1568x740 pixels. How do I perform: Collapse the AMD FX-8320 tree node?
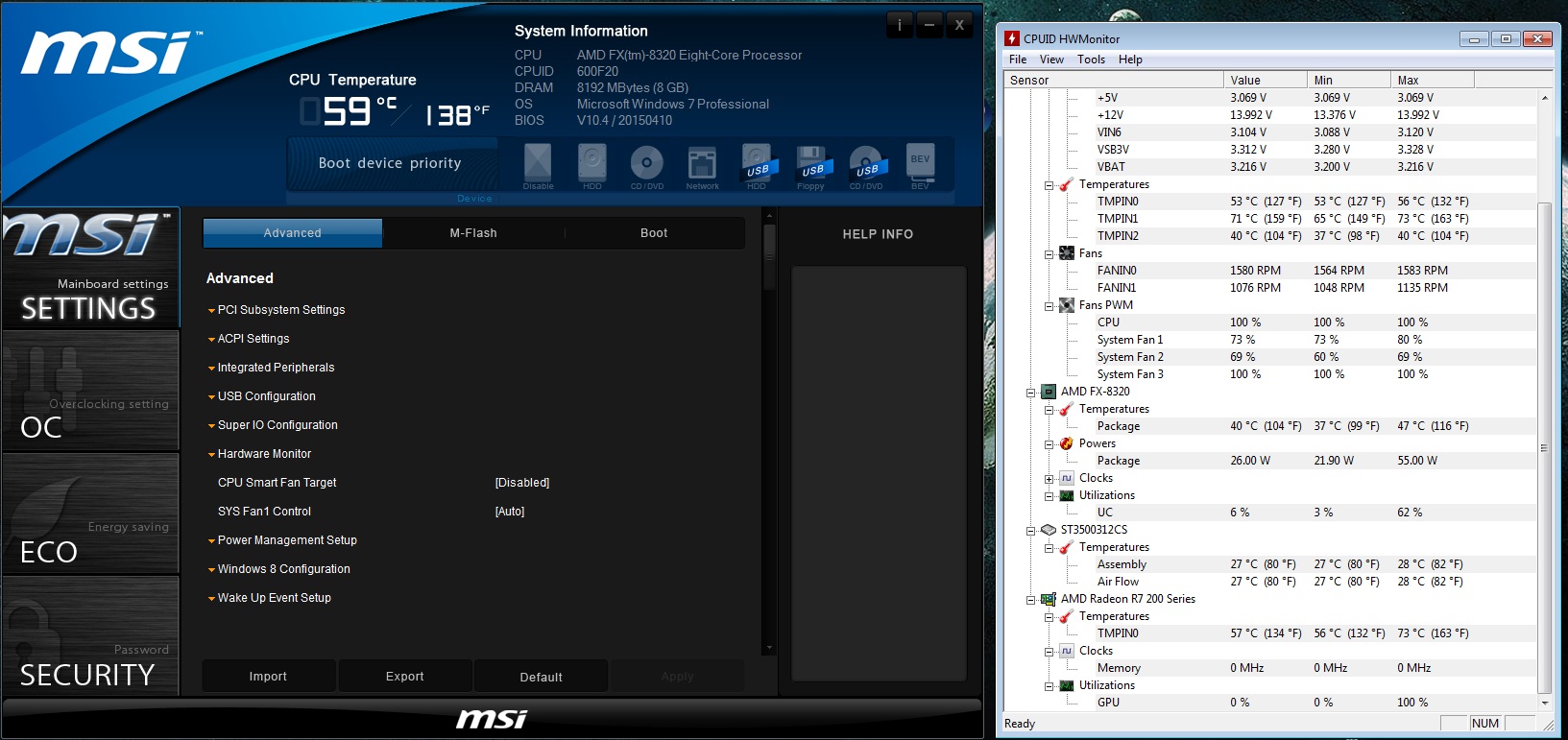1030,393
